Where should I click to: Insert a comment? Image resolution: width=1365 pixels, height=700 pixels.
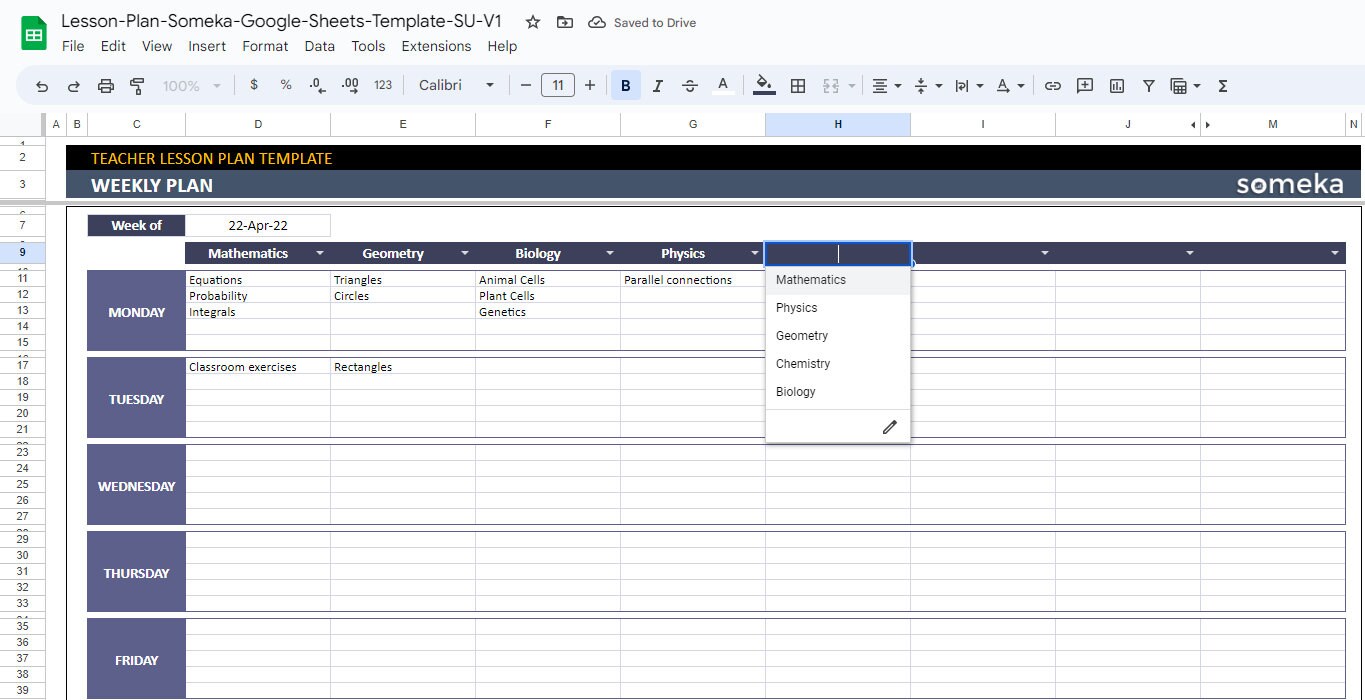pos(1084,85)
